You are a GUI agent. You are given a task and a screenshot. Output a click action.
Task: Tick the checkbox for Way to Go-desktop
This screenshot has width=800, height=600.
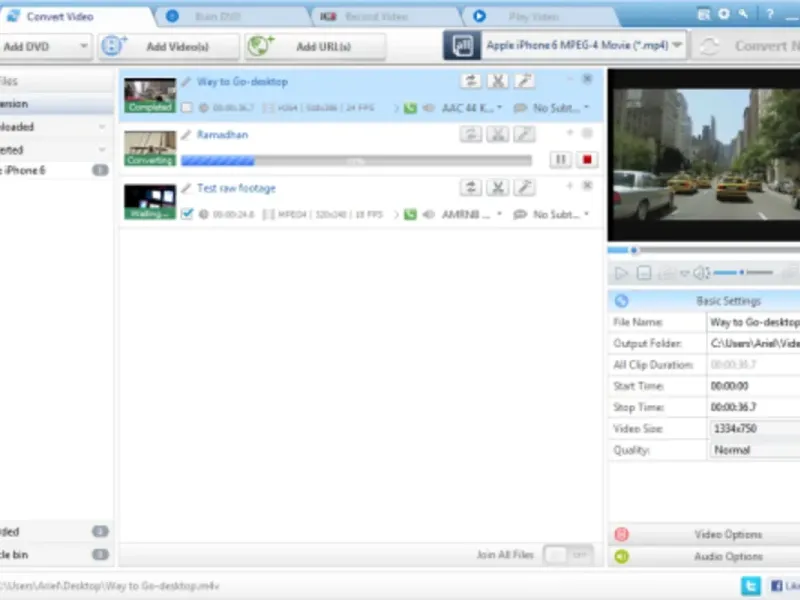point(187,108)
